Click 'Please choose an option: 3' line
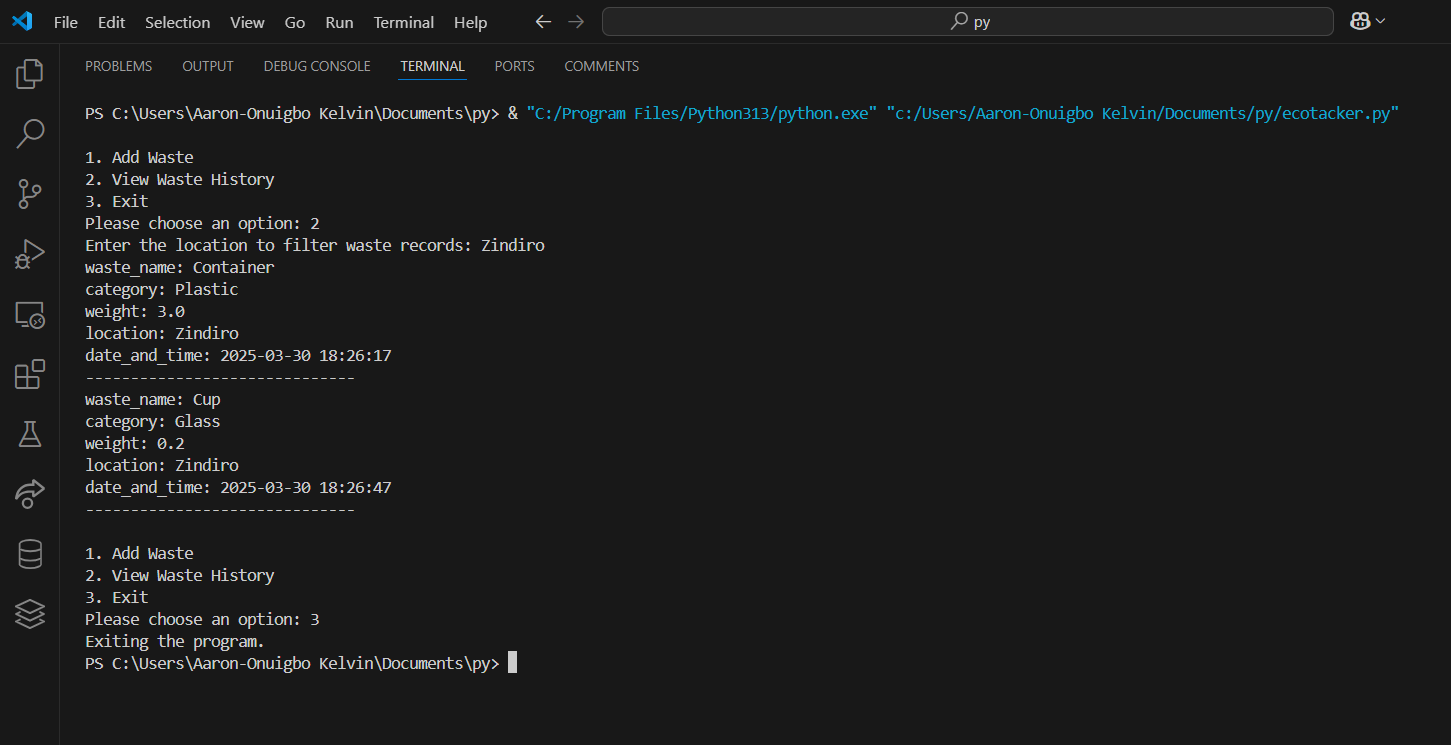Screen dimensions: 1451x745 [202, 619]
